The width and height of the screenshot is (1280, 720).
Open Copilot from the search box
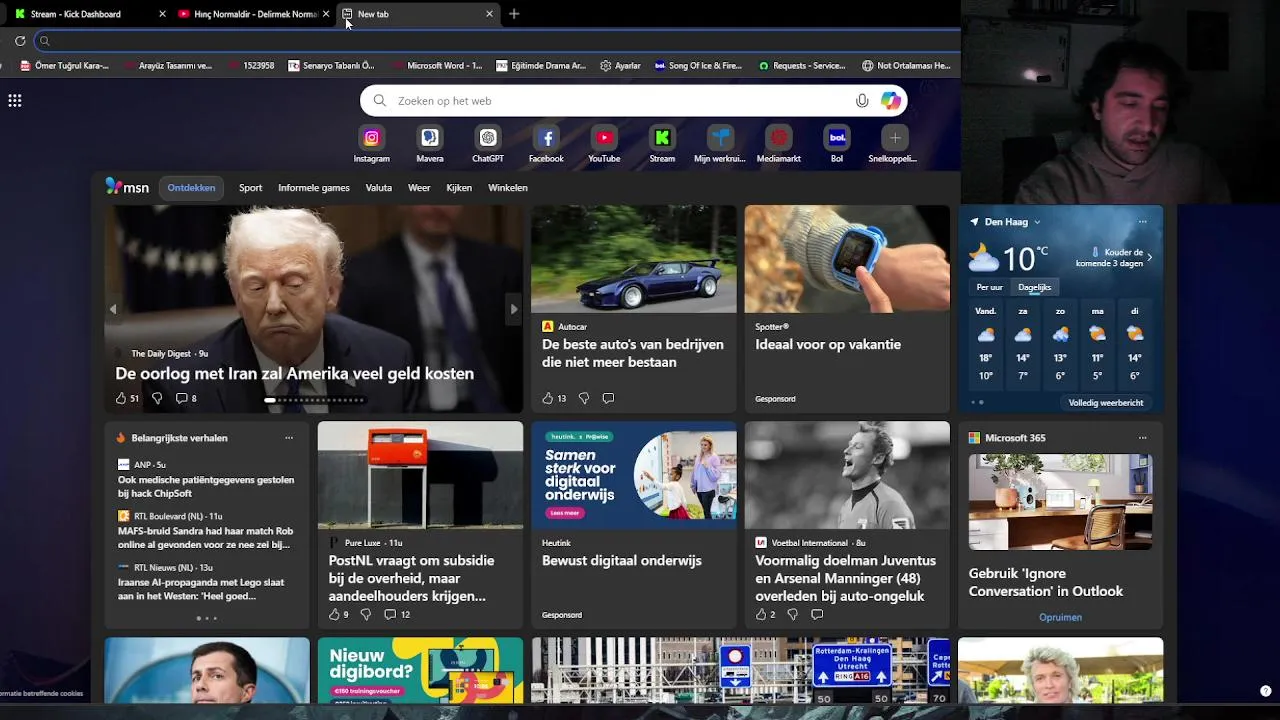point(890,101)
